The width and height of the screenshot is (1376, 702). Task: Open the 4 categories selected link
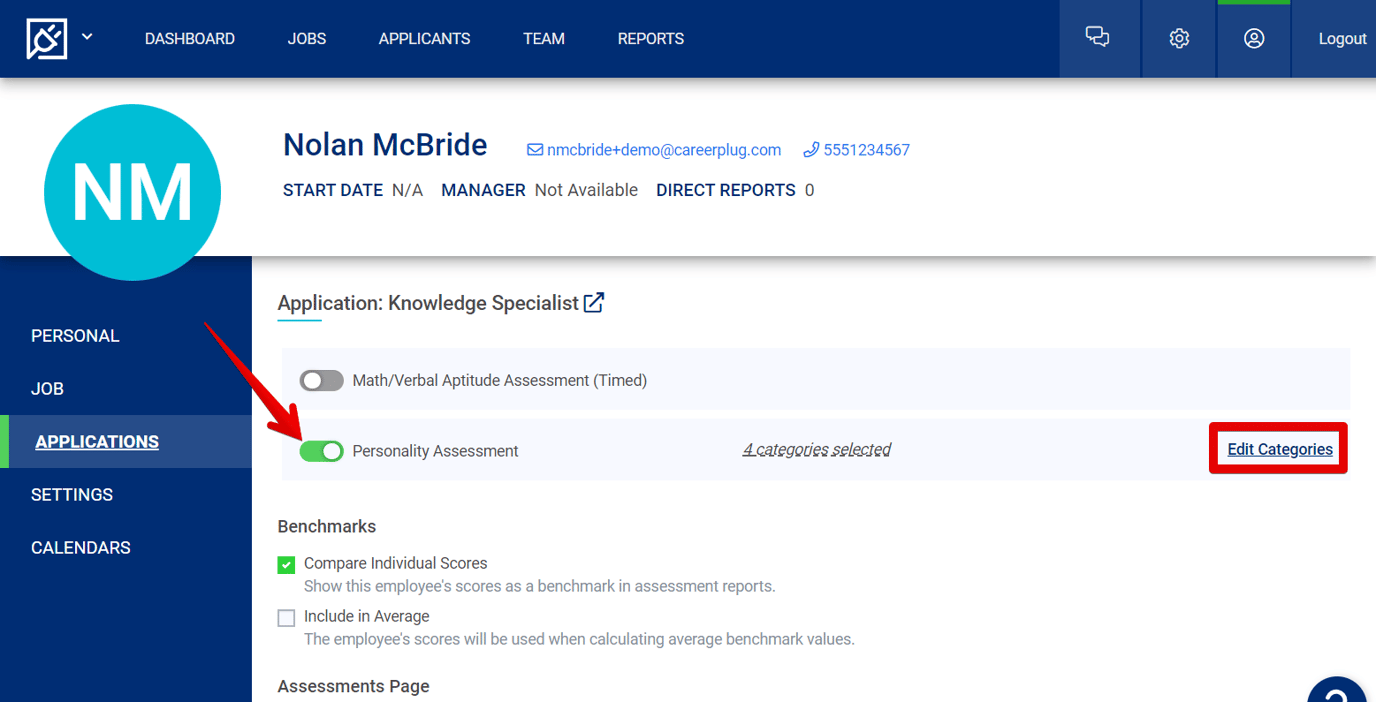[816, 450]
